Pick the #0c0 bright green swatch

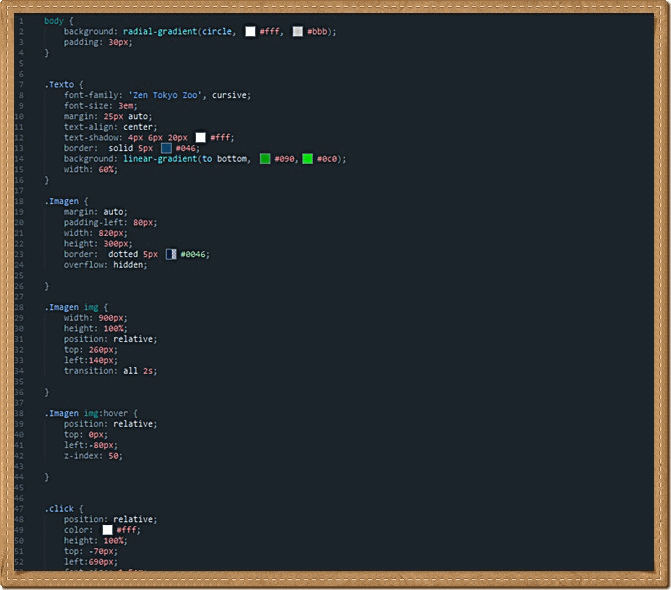point(308,159)
